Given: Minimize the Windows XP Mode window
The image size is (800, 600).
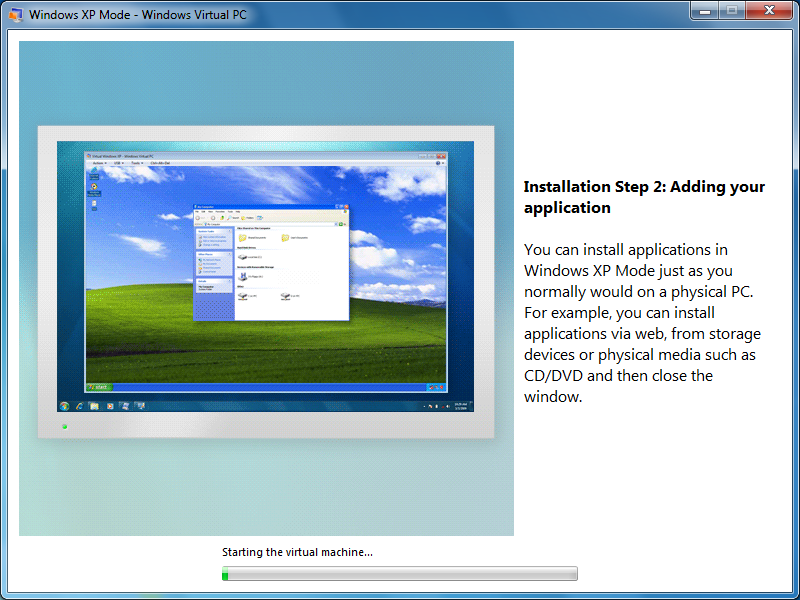Looking at the screenshot, I should [705, 10].
